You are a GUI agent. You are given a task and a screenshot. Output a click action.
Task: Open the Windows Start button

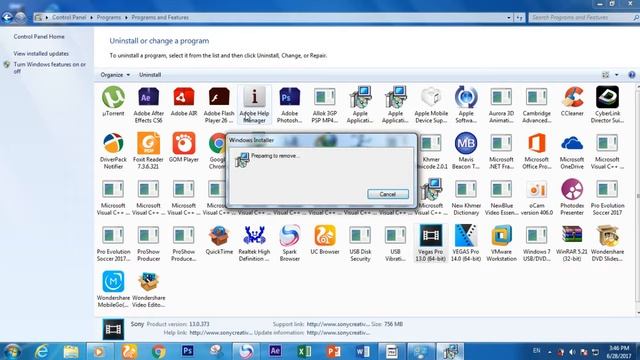12,351
